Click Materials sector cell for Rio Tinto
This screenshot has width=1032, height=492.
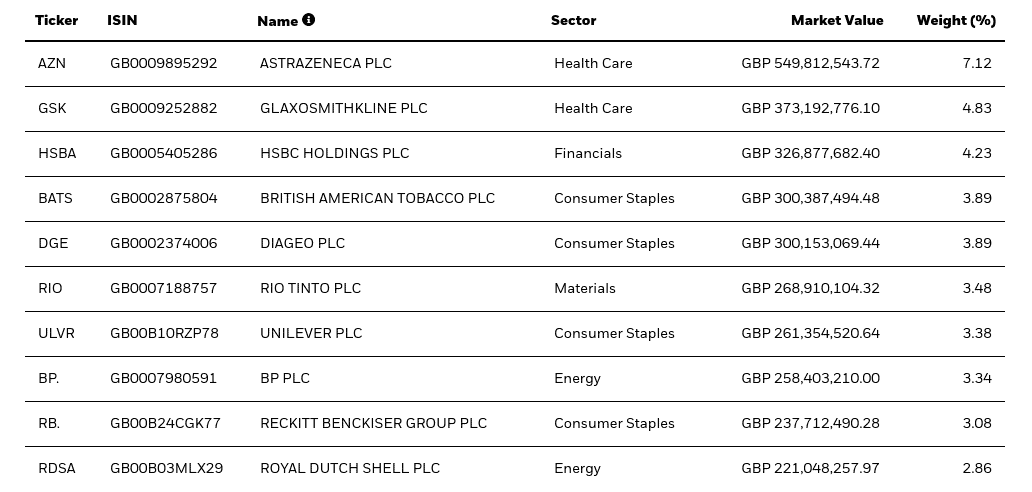(584, 288)
